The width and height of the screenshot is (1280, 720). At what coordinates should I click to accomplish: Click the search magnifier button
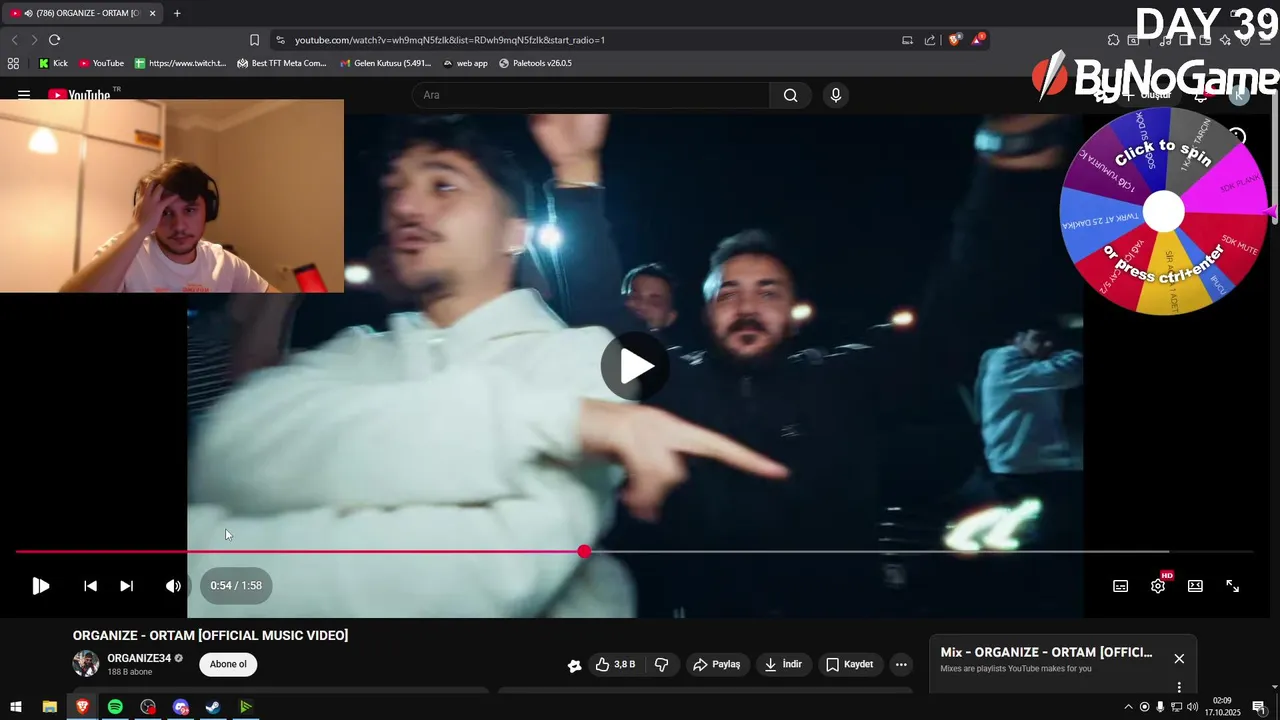click(x=790, y=95)
